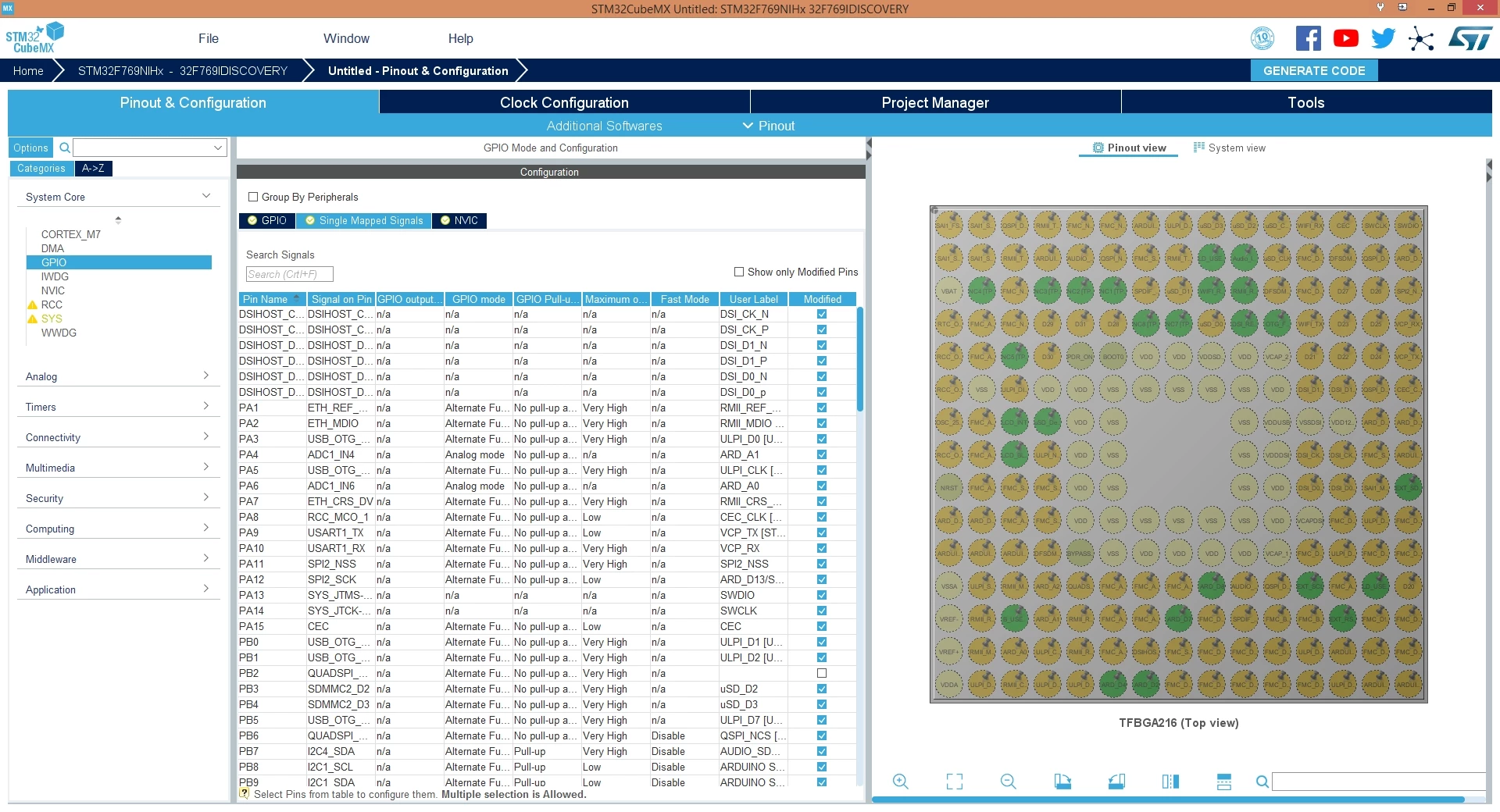Viewport: 1500px width, 812px height.
Task: Fit the chip pinout to the window
Action: tap(955, 782)
